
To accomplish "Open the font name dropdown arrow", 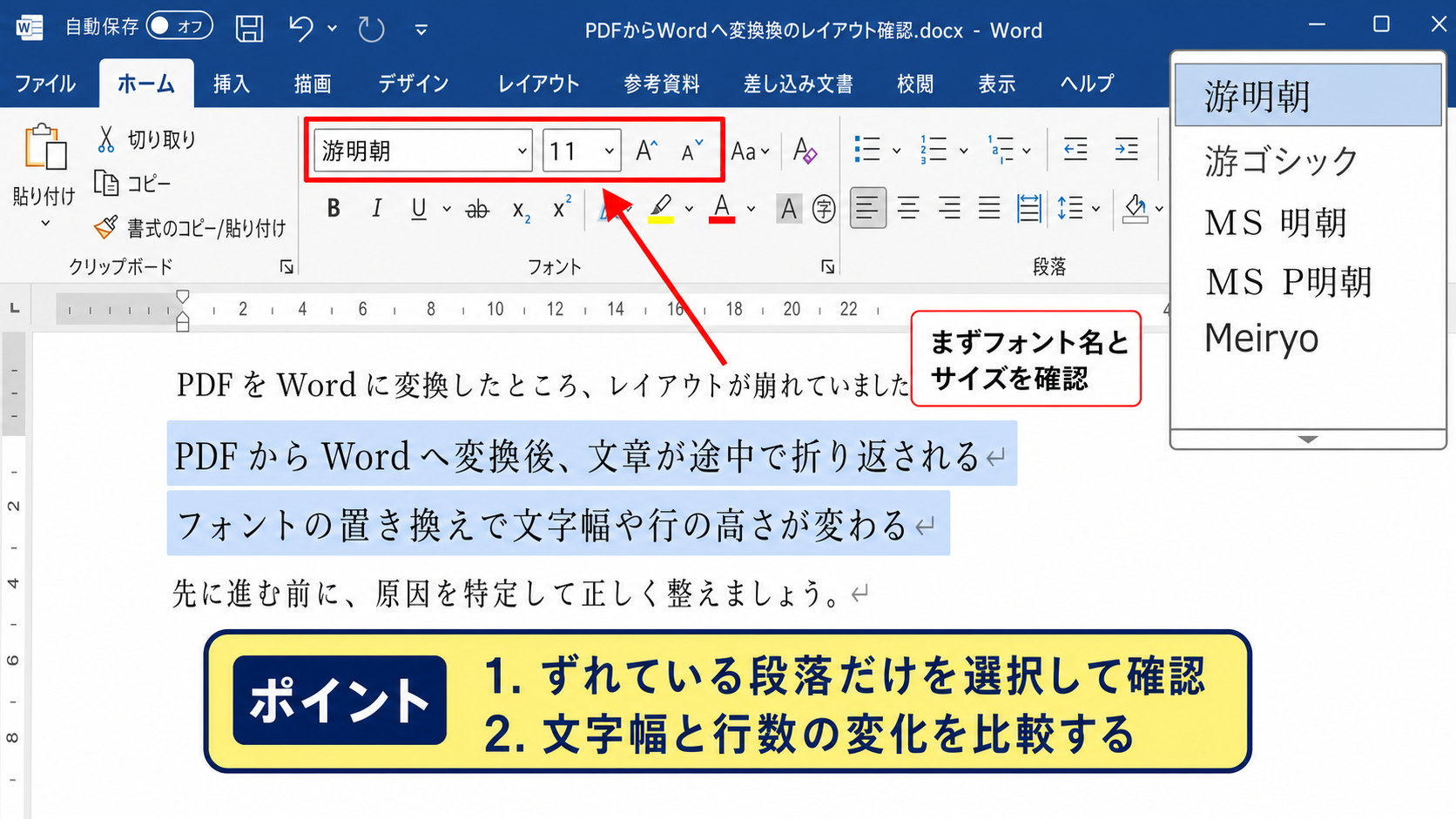I will click(x=522, y=151).
